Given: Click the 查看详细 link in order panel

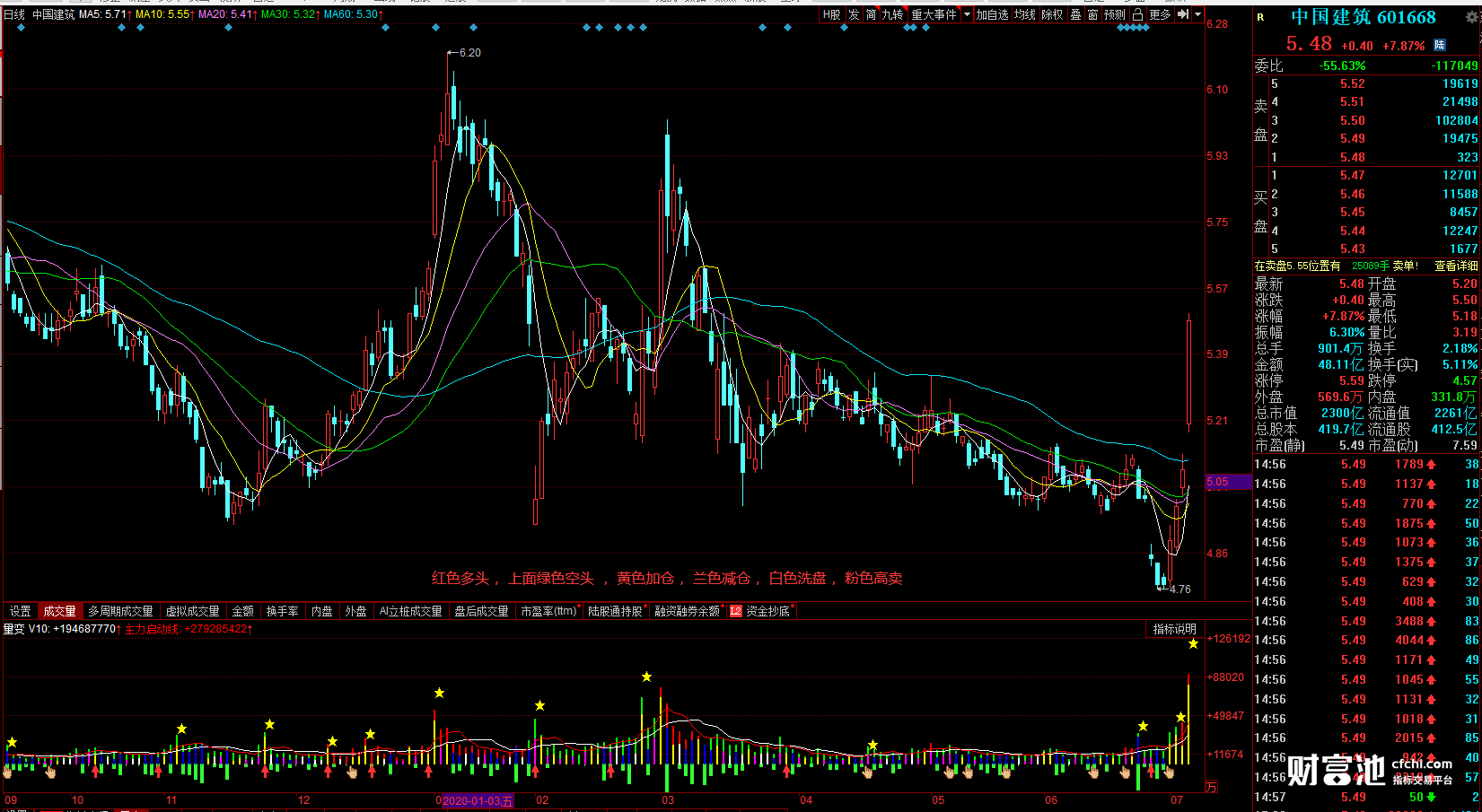Looking at the screenshot, I should [1456, 266].
